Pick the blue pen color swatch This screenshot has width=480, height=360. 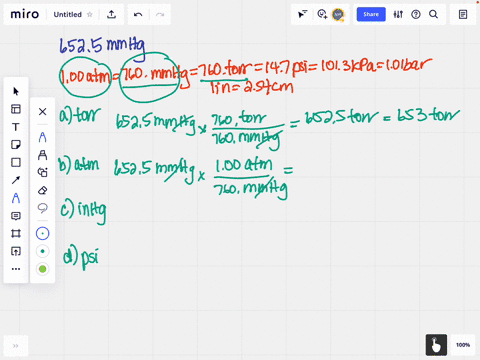point(42,234)
